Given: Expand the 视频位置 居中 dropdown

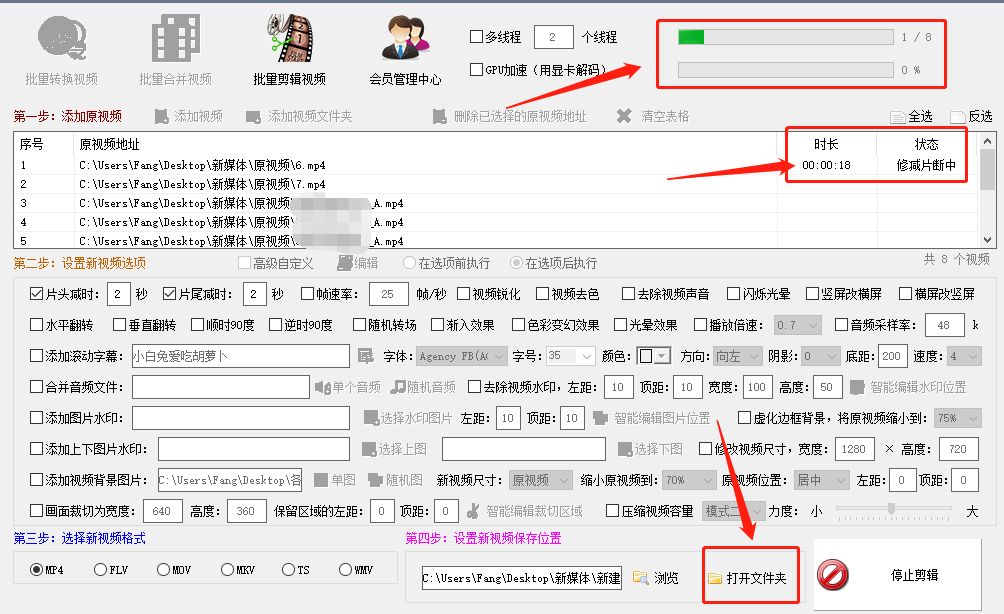Looking at the screenshot, I should pyautogui.click(x=821, y=481).
